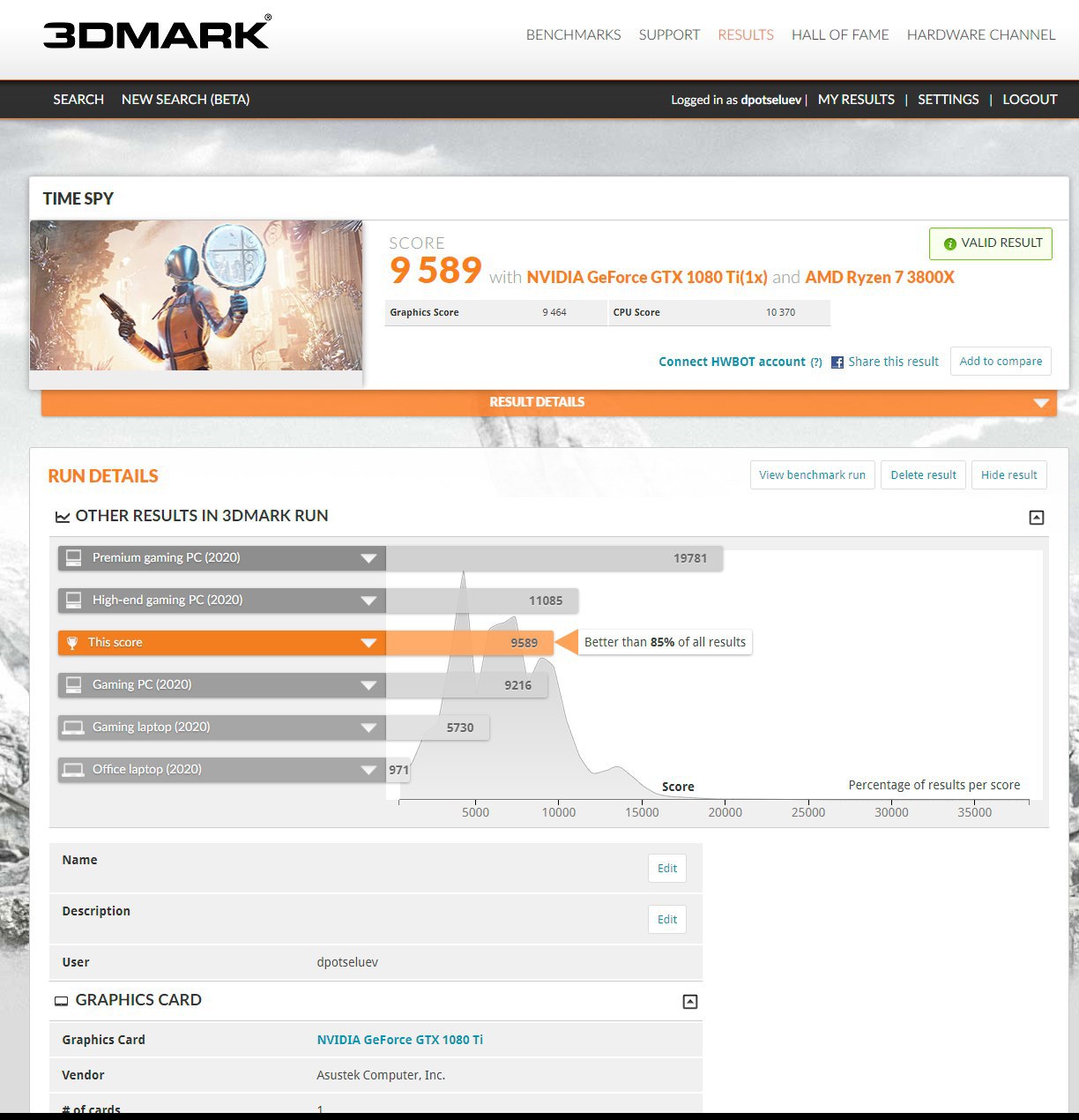Click Share this result link
The width and height of the screenshot is (1079, 1120).
tap(893, 362)
